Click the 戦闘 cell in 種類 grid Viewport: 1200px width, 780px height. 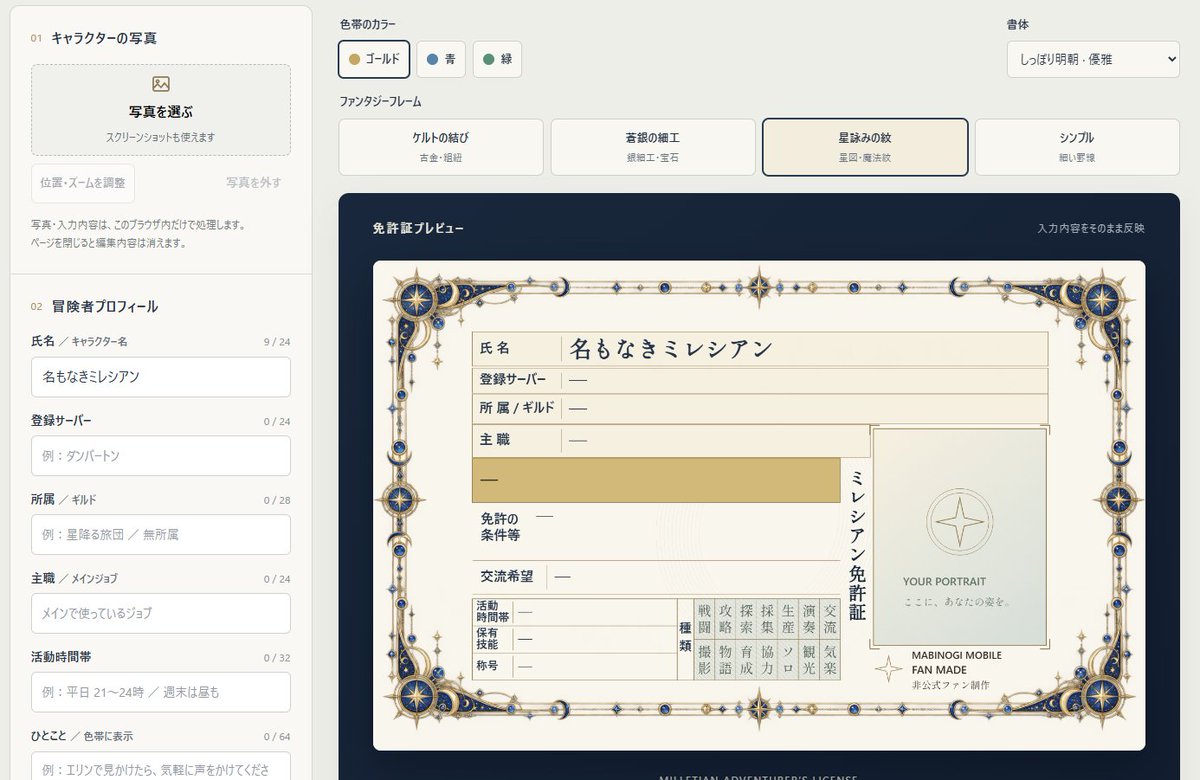point(705,619)
